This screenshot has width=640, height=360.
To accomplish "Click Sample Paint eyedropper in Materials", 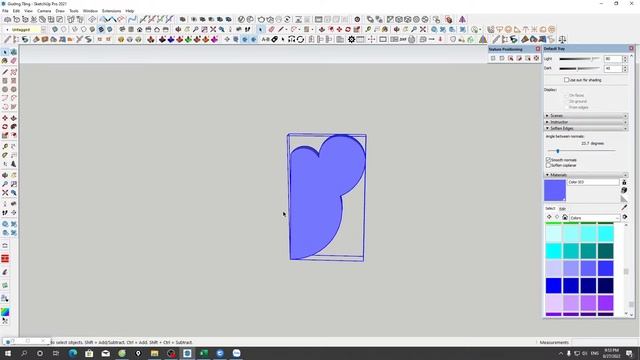I will [x=624, y=207].
